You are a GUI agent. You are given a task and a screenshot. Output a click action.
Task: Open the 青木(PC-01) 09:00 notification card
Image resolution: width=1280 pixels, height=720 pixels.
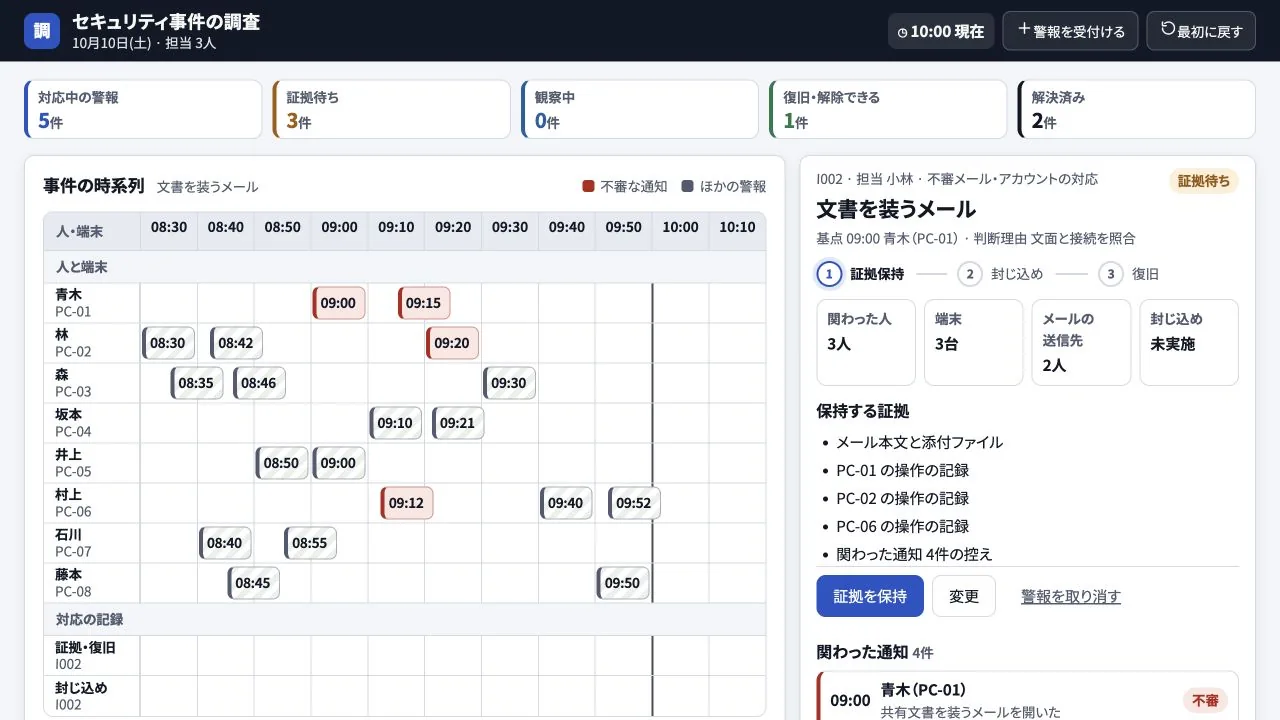point(1028,696)
